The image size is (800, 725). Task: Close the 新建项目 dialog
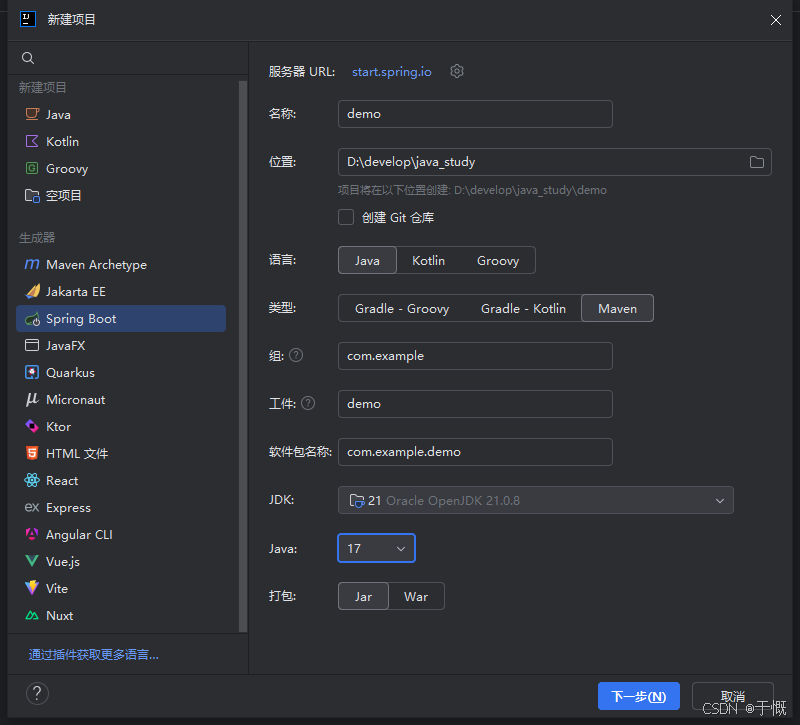[x=776, y=20]
